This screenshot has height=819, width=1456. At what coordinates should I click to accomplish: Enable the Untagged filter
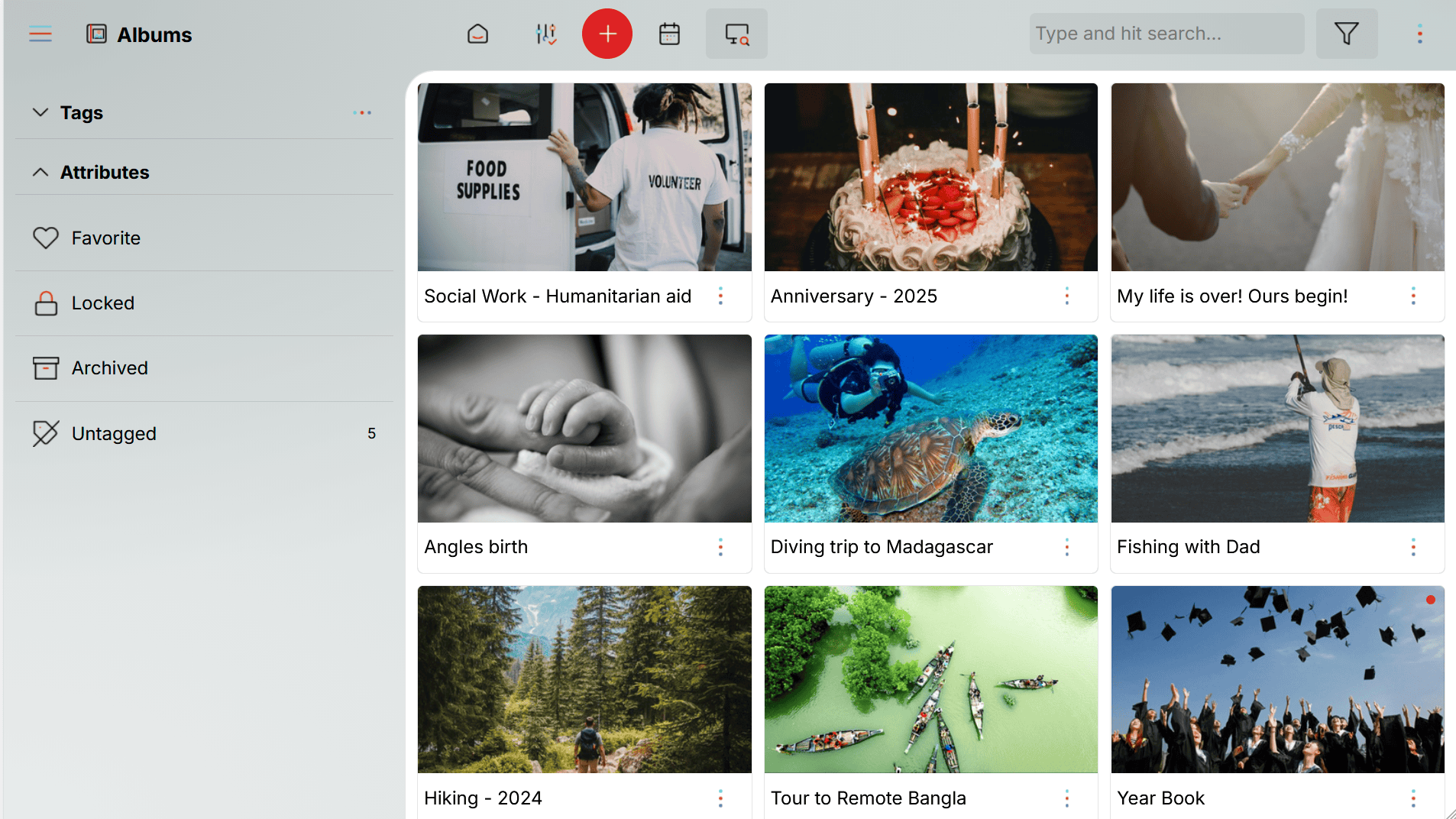pyautogui.click(x=113, y=433)
